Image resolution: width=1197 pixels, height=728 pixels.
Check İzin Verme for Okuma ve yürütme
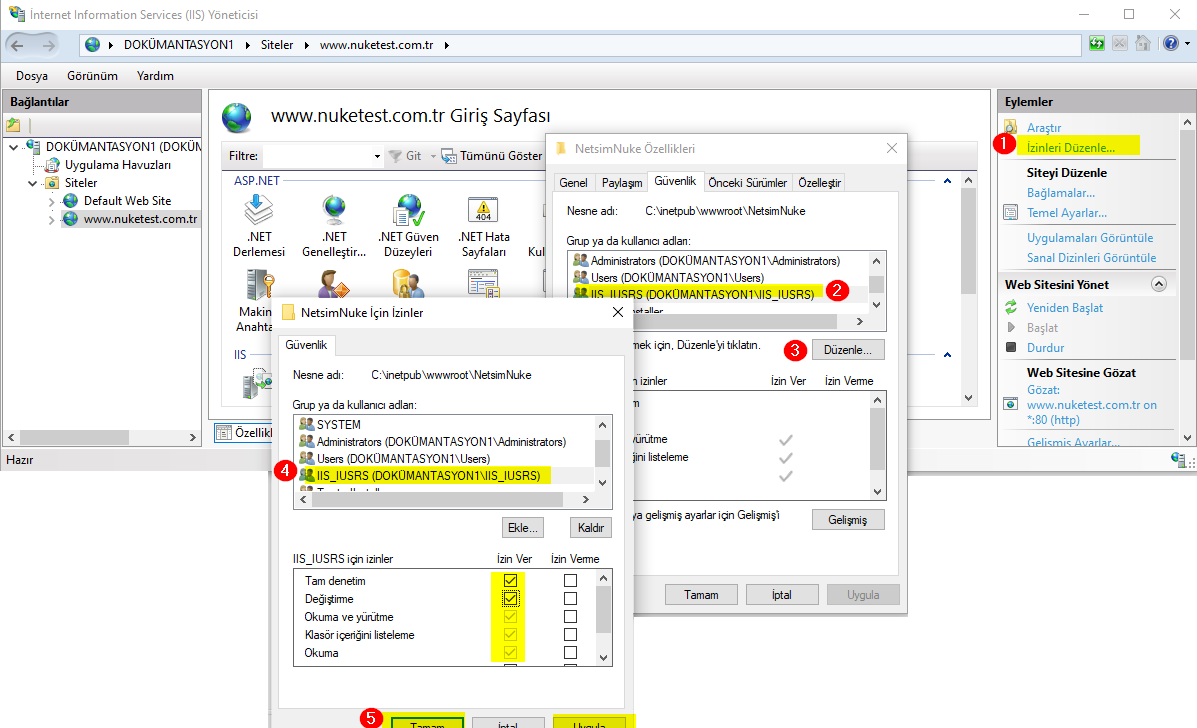point(570,617)
